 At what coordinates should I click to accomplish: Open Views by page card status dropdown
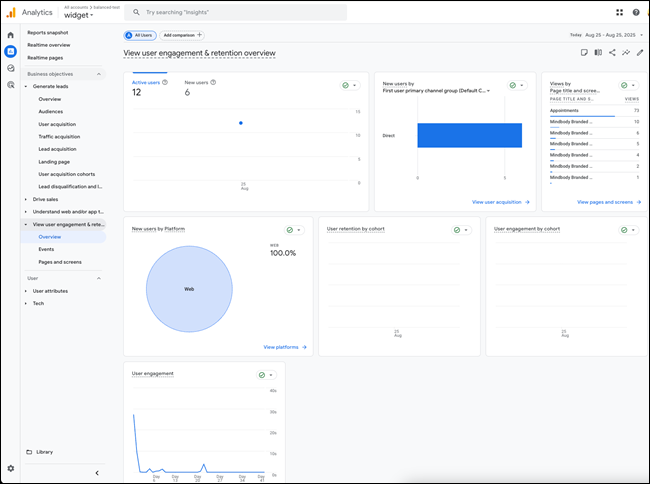pyautogui.click(x=628, y=85)
